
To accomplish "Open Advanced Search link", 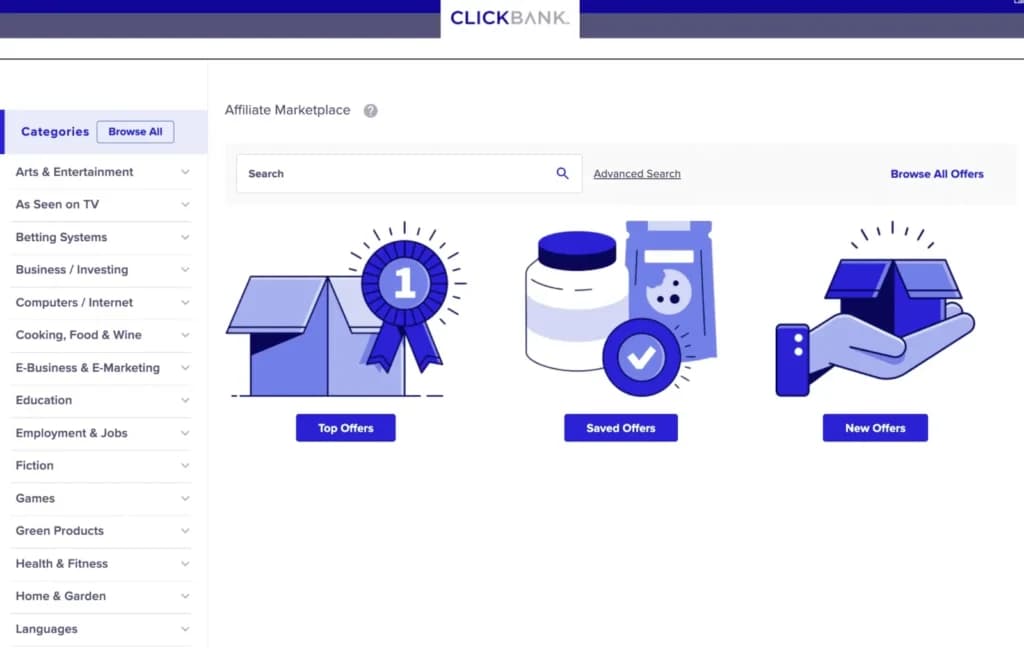I will [637, 174].
